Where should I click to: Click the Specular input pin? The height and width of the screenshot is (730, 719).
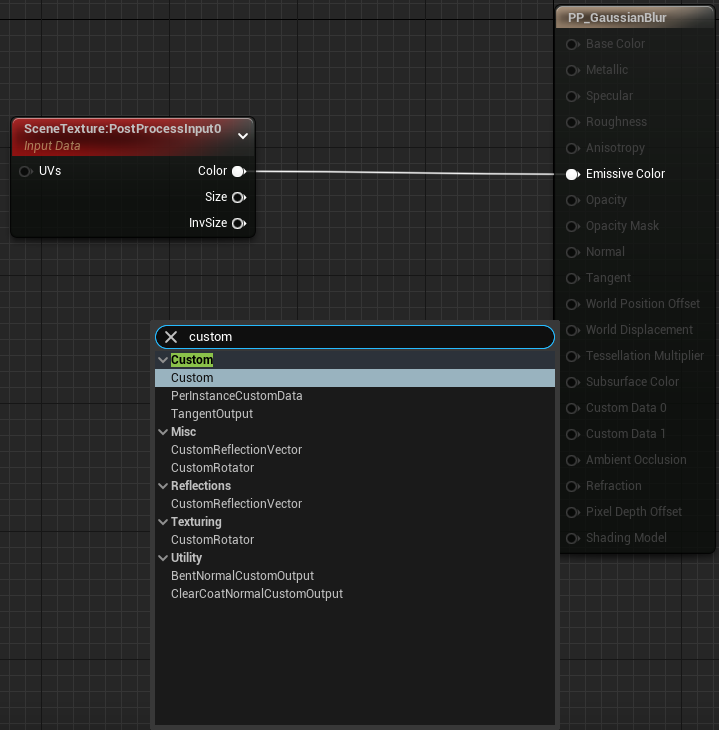(572, 96)
